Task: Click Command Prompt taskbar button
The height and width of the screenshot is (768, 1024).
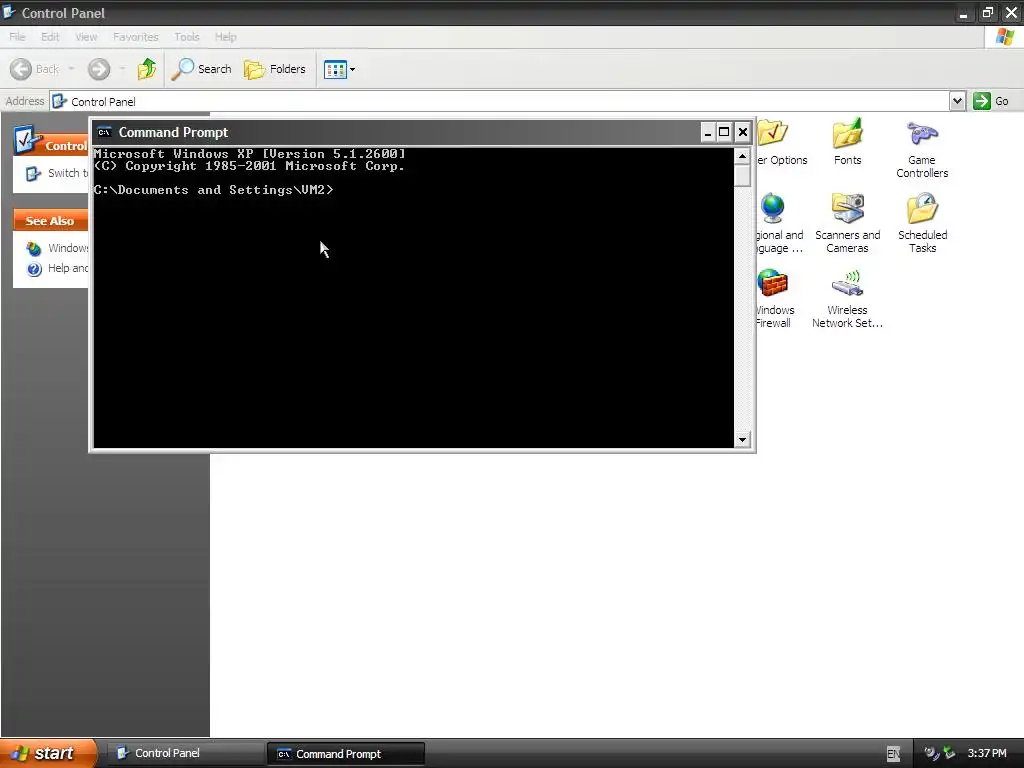Action: 345,754
